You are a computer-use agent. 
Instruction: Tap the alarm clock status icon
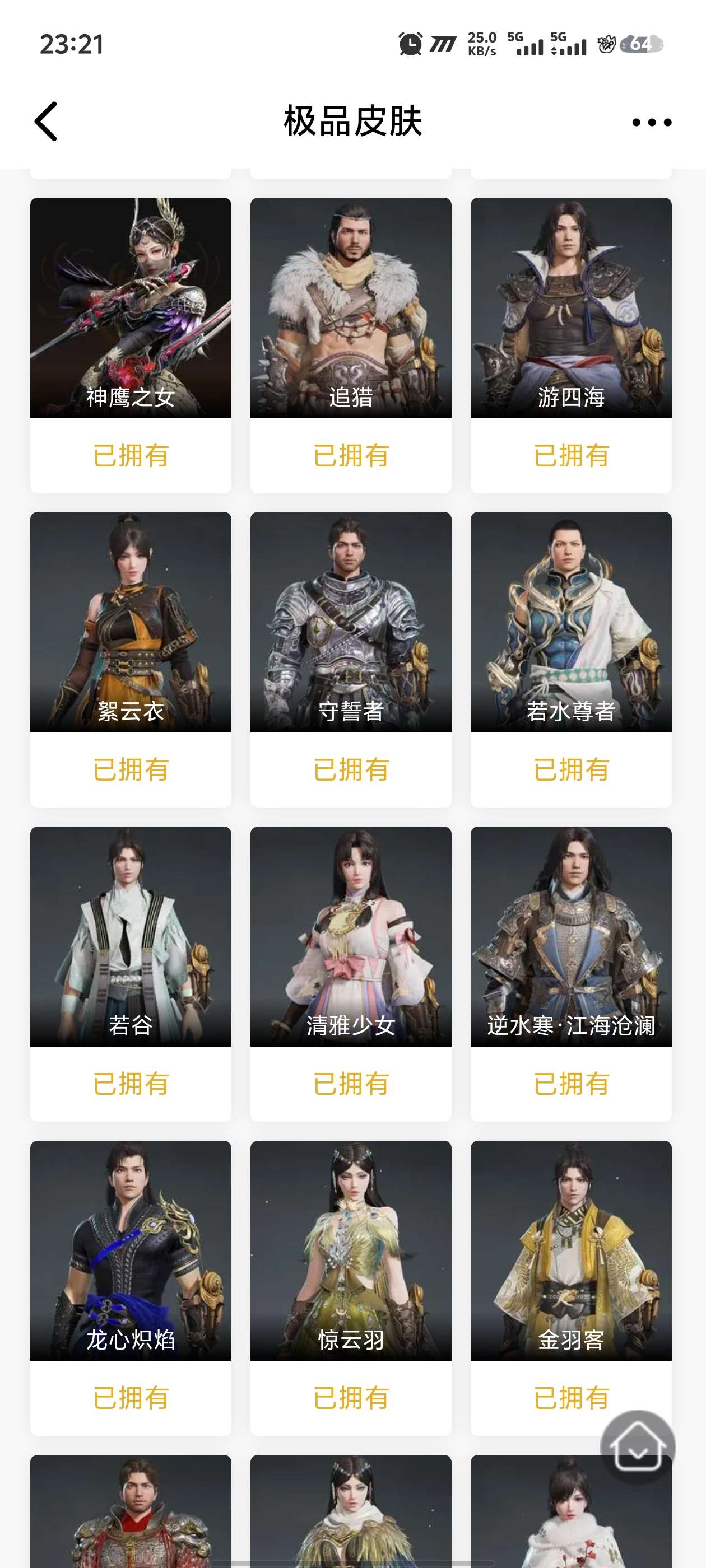coord(410,44)
